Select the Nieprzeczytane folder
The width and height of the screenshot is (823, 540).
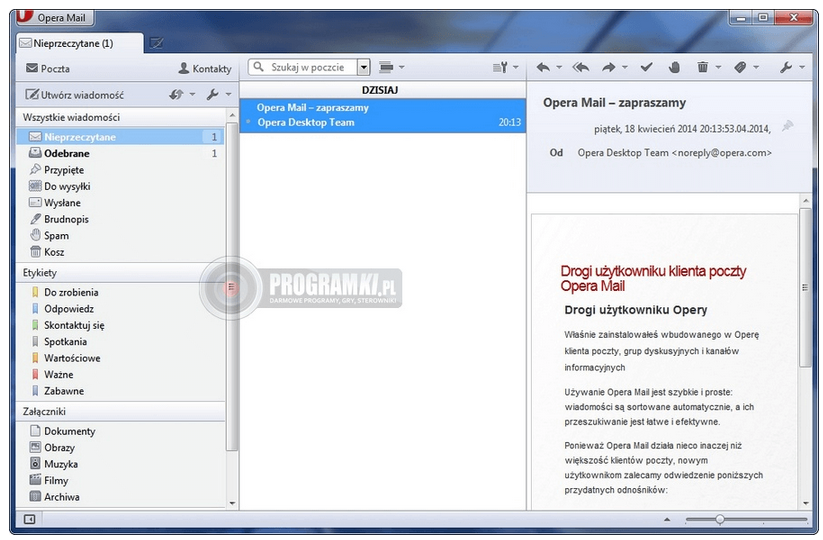click(120, 137)
